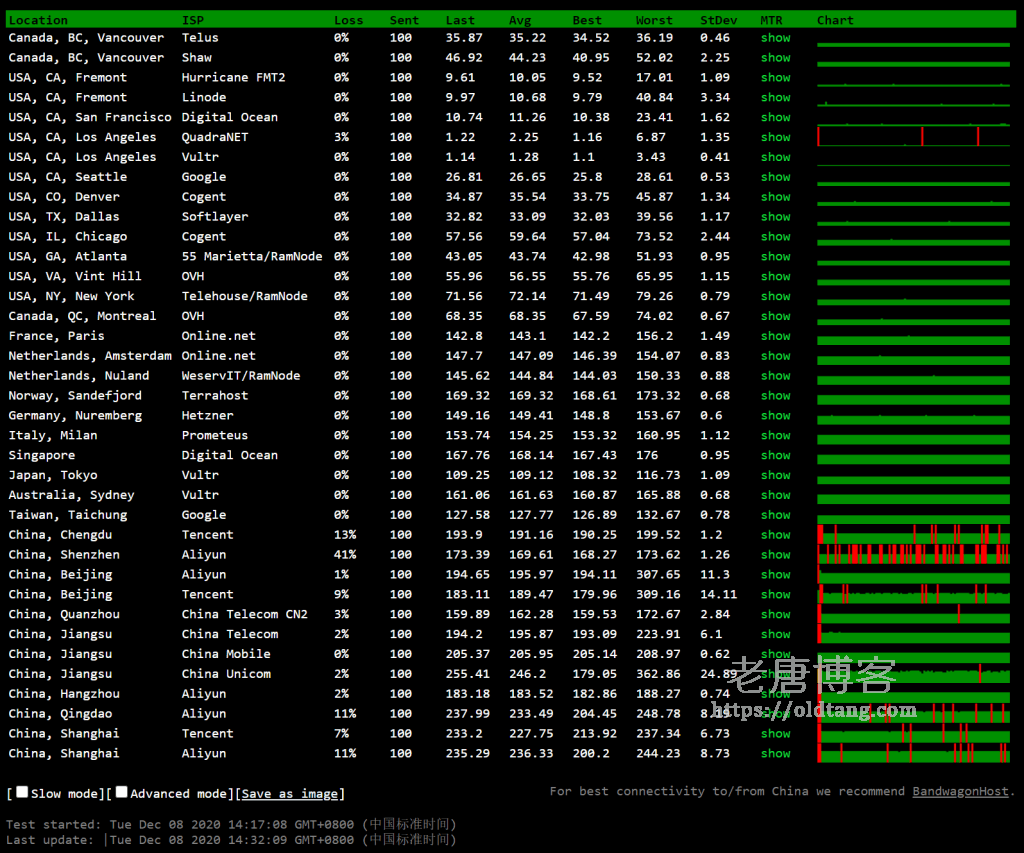This screenshot has height=853, width=1024.
Task: Click the Save as image link
Action: coord(290,794)
